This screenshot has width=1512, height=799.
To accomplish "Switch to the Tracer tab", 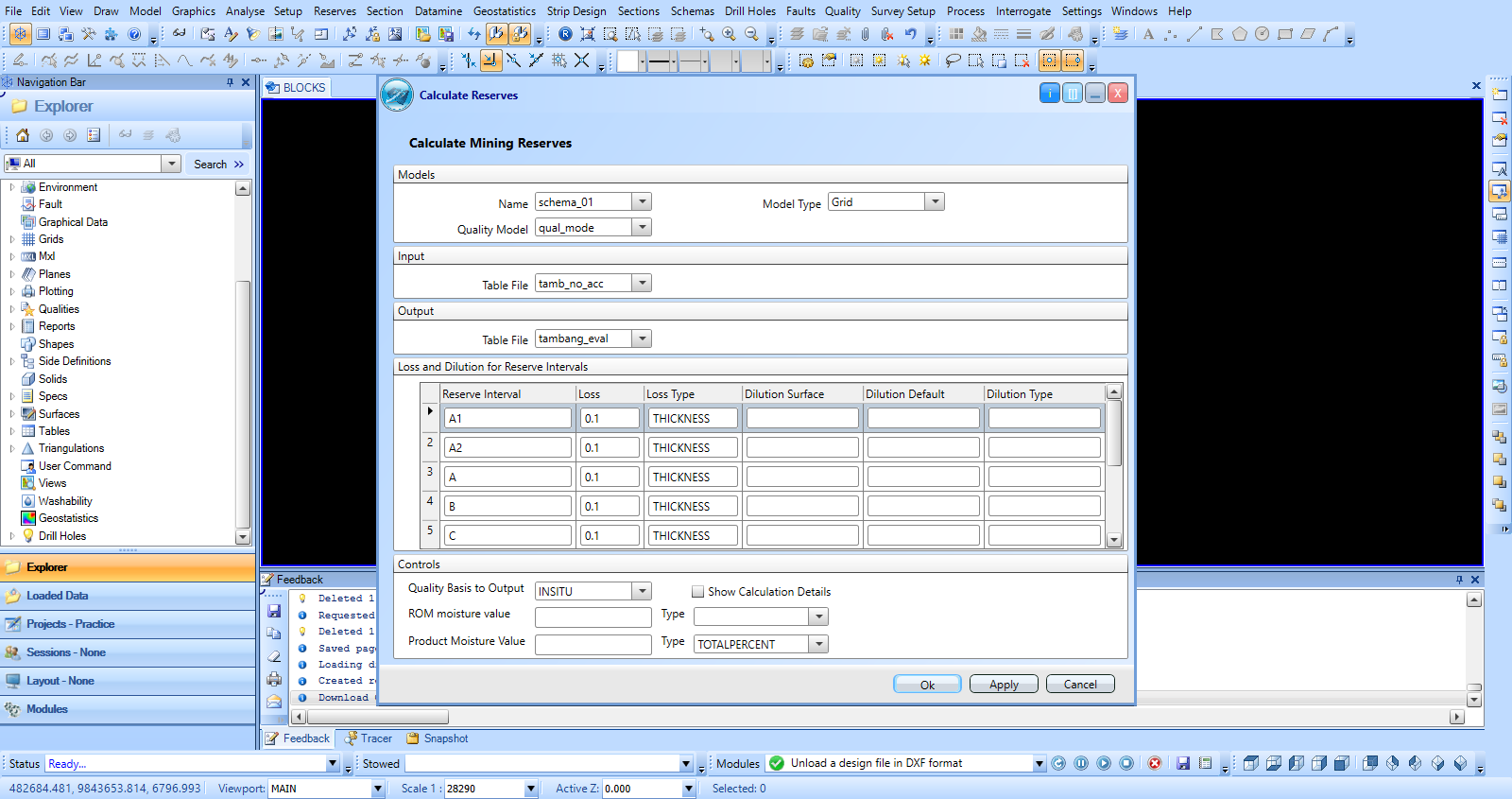I will [375, 738].
